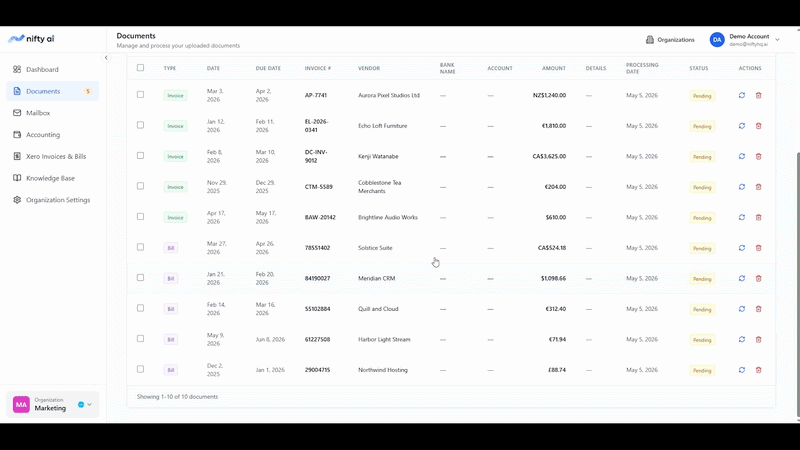Delete the Quill and Cloud bill

coord(759,309)
